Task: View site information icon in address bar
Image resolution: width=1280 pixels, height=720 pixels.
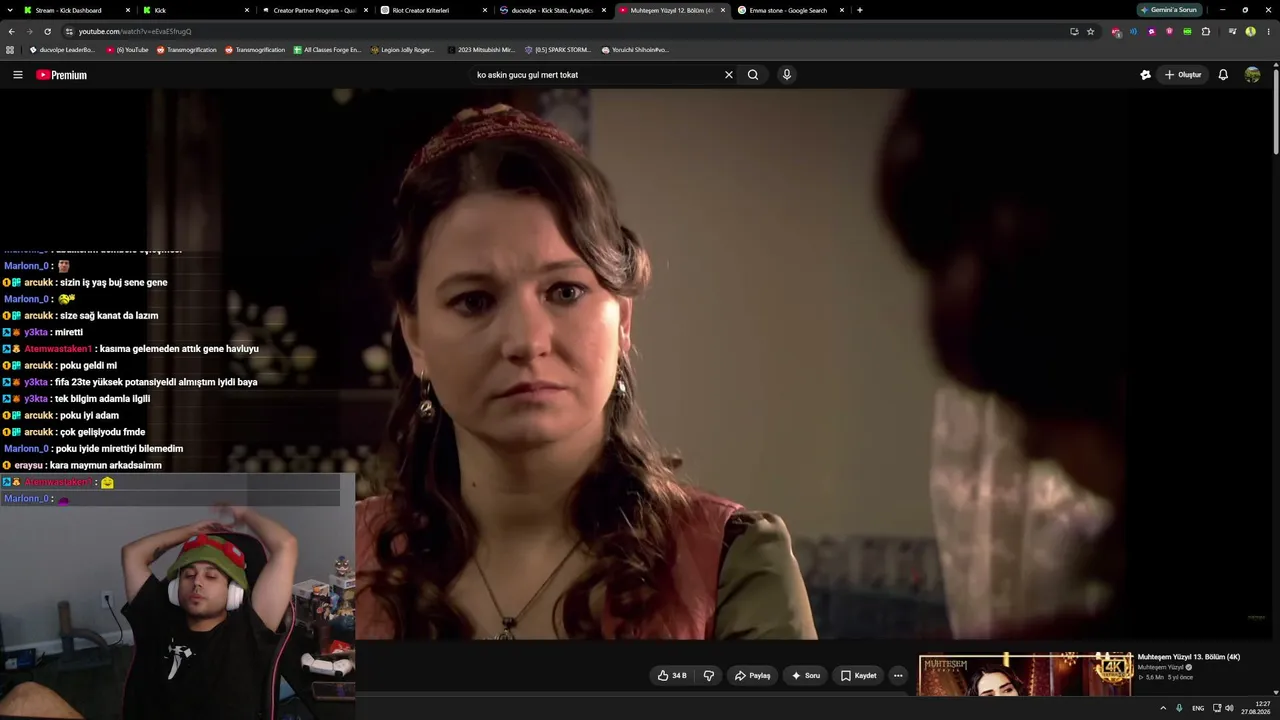Action: coord(69,31)
